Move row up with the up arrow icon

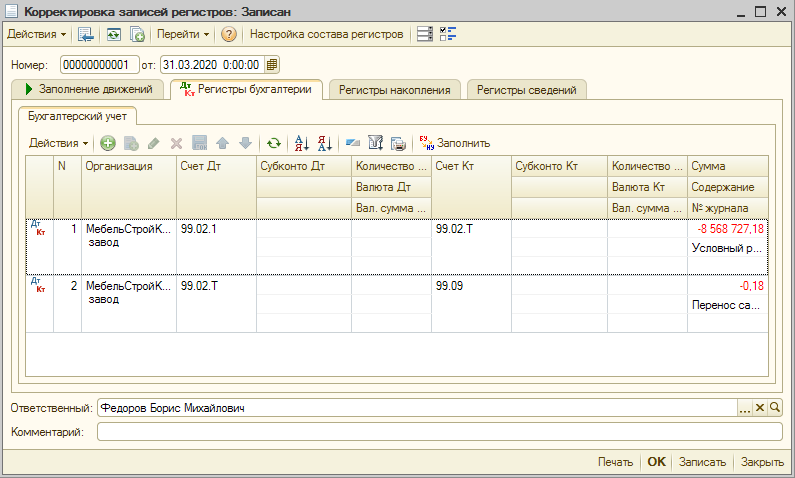pos(223,143)
